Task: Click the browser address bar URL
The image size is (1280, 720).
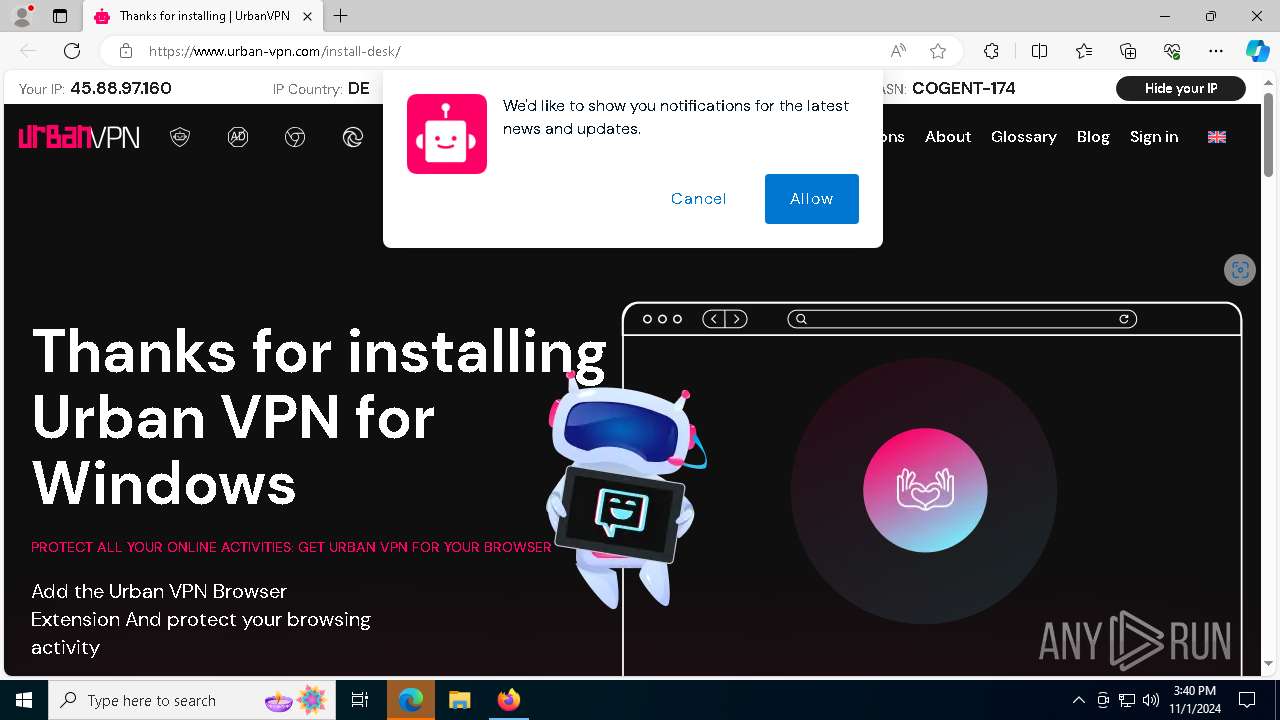Action: click(275, 51)
